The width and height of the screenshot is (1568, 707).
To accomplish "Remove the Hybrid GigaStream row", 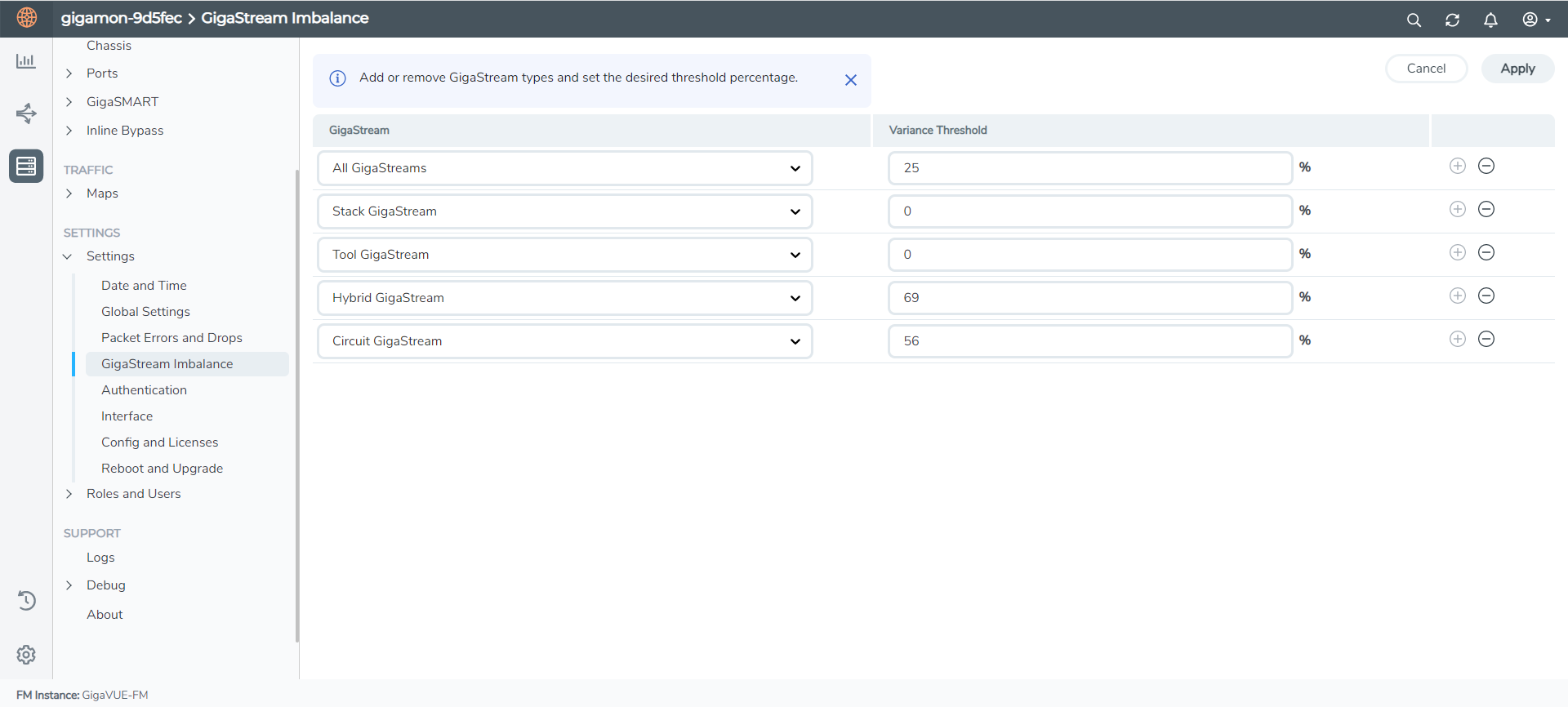I will [x=1486, y=296].
